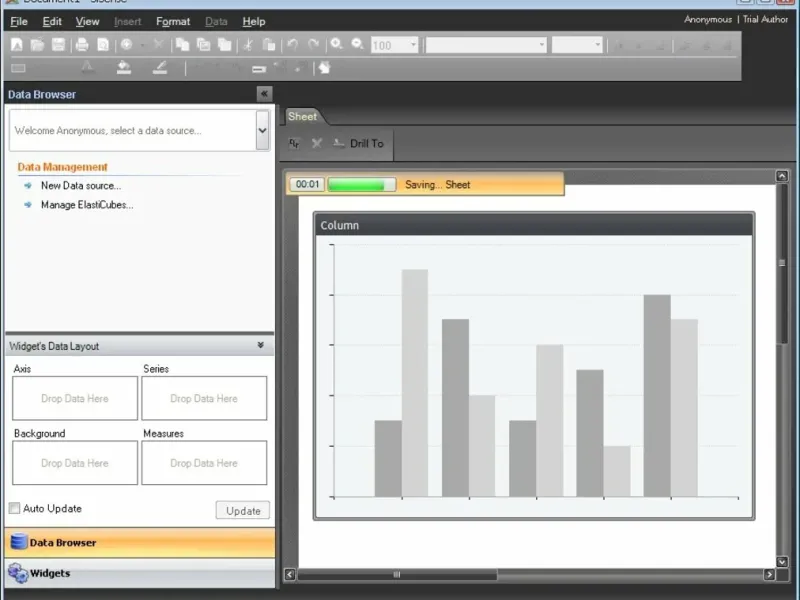Open the Data menu
The width and height of the screenshot is (800, 600).
coord(216,21)
